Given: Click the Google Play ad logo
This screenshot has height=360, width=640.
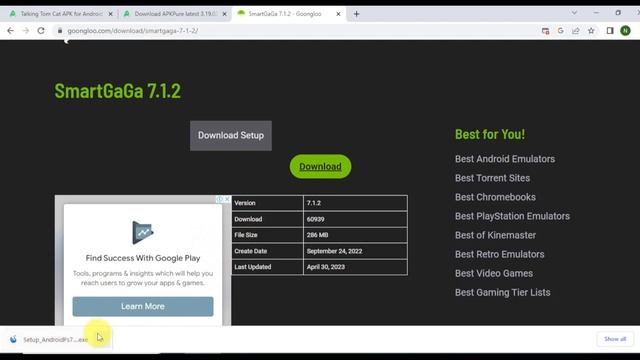Looking at the screenshot, I should pyautogui.click(x=142, y=232).
